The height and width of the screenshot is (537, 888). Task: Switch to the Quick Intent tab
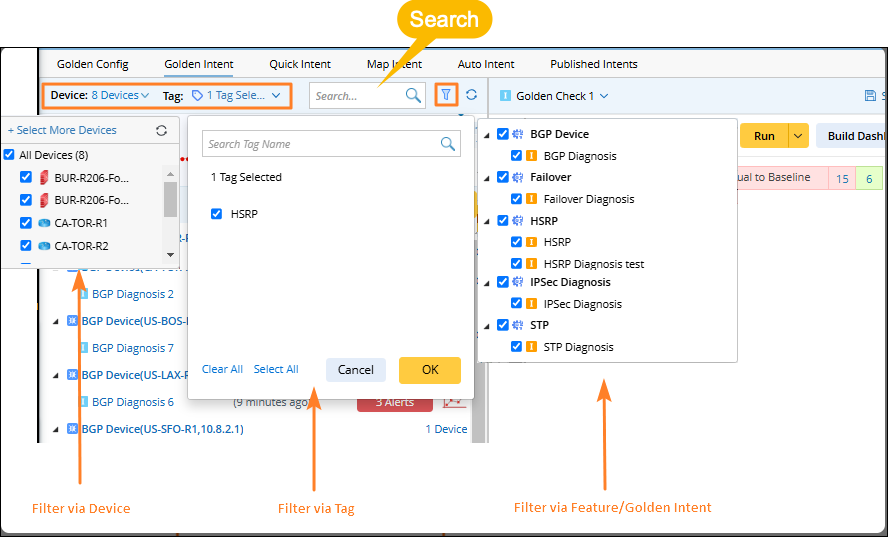coord(300,64)
